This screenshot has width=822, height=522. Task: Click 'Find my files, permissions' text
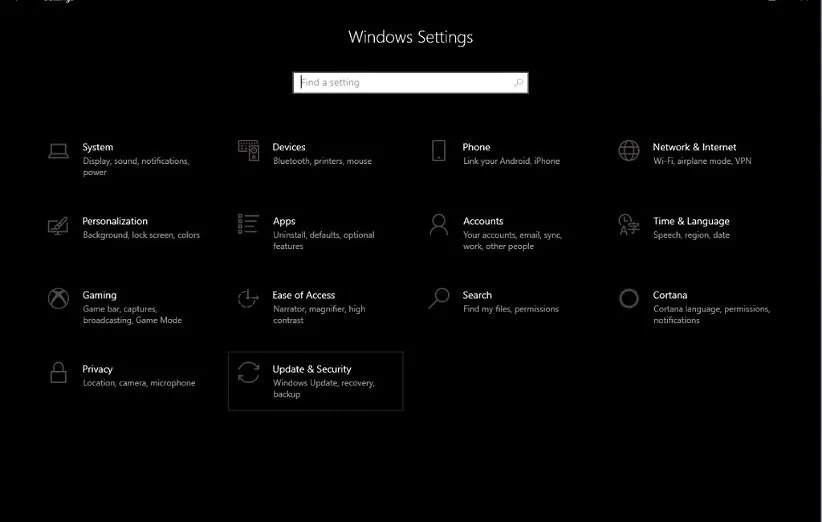511,309
